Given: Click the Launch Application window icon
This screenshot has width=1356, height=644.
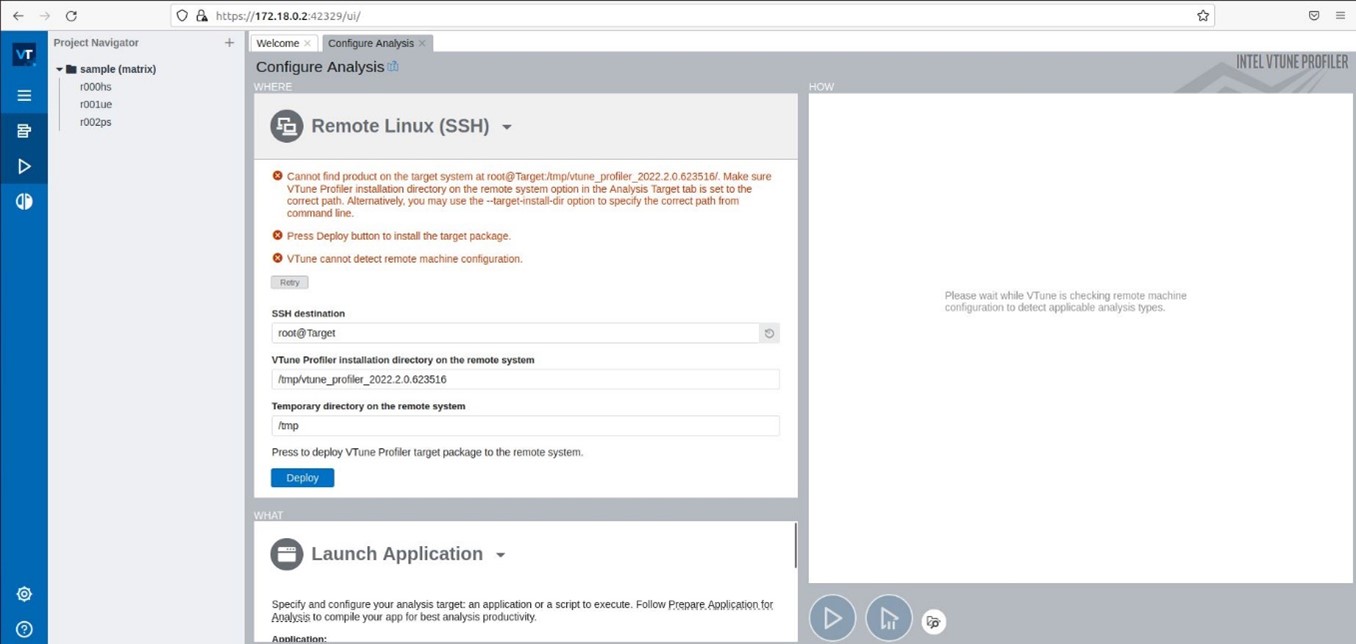Looking at the screenshot, I should point(287,554).
